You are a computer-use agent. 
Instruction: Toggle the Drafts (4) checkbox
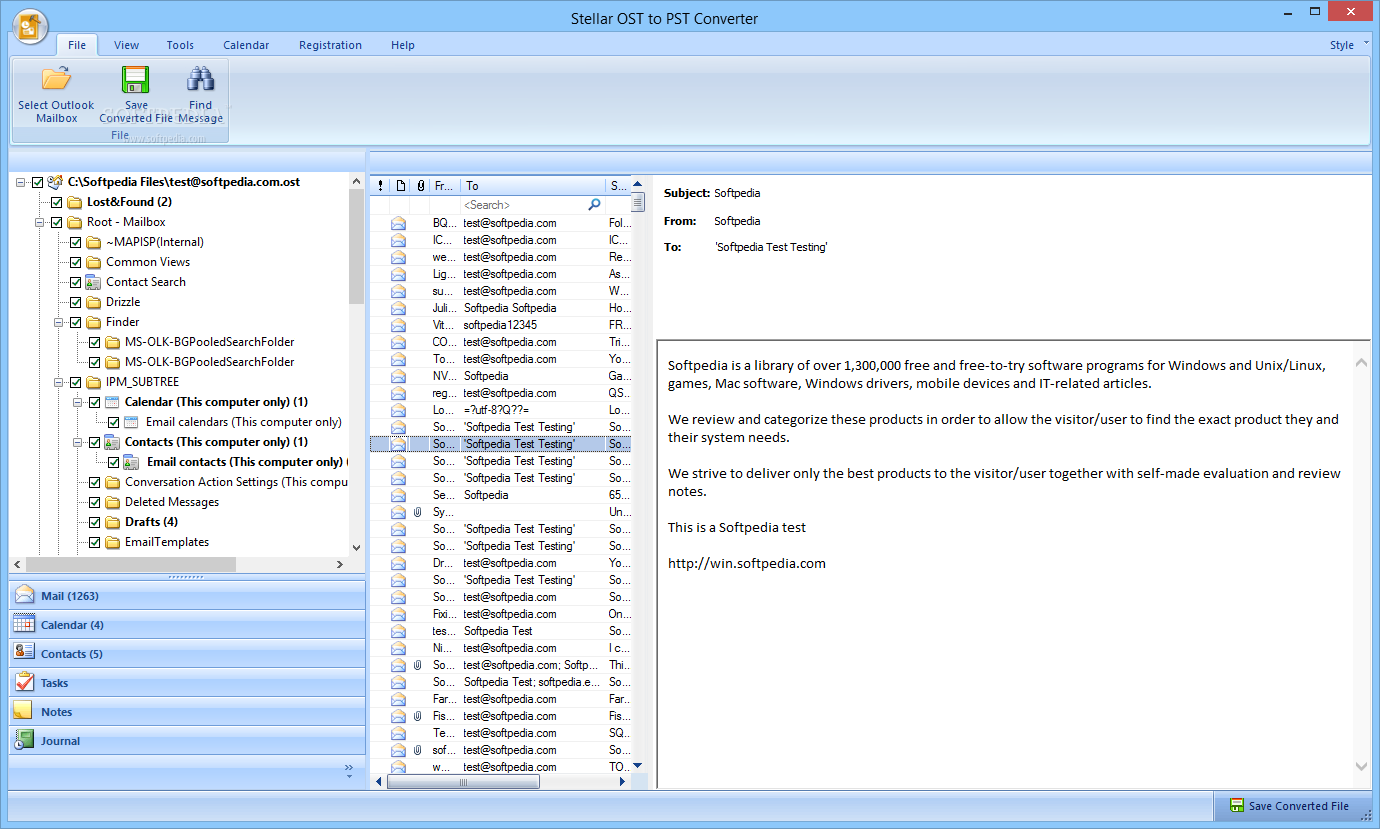[x=95, y=522]
